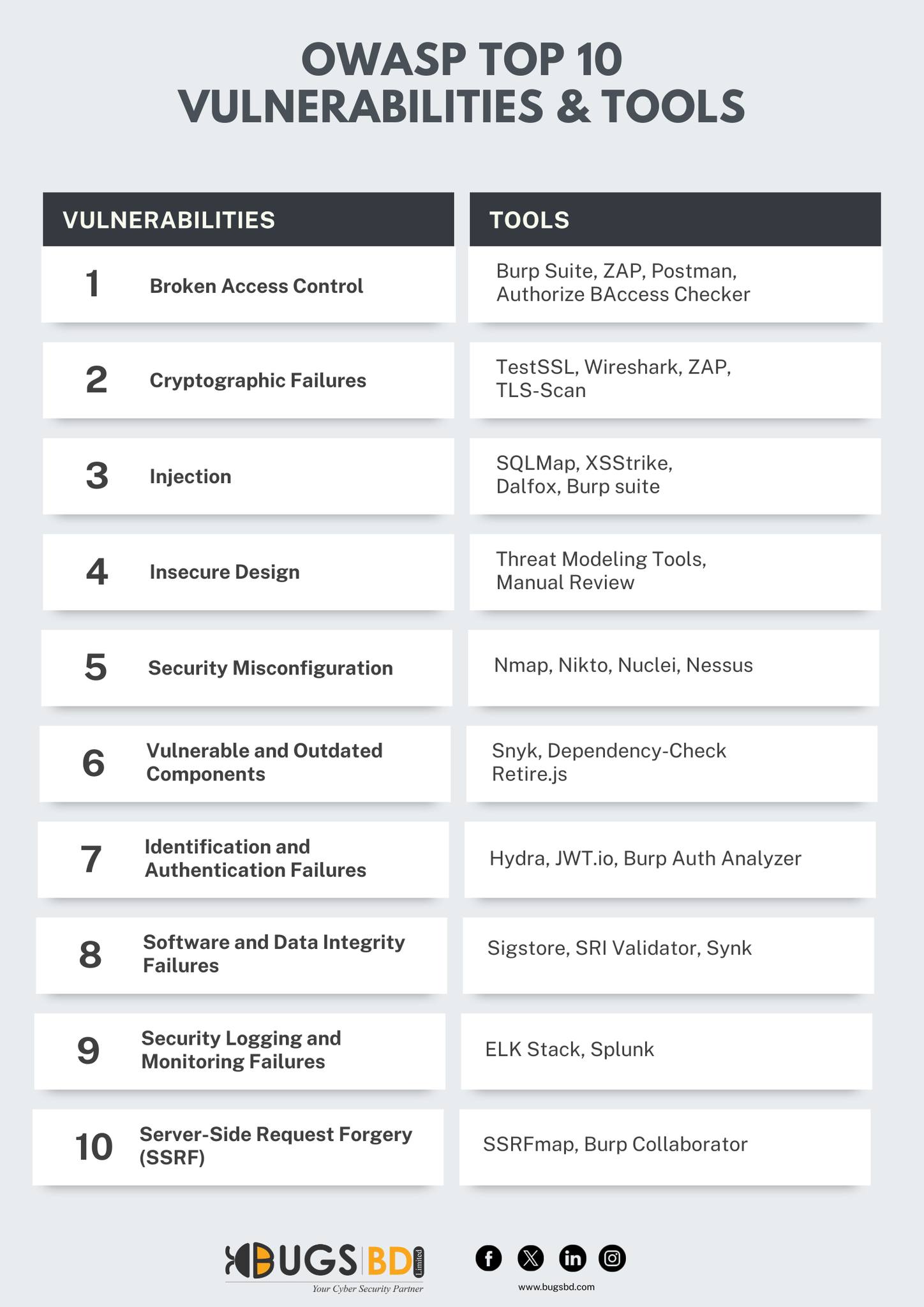Visit the www.bugsbd.com link
The width and height of the screenshot is (924, 1307).
556,1287
